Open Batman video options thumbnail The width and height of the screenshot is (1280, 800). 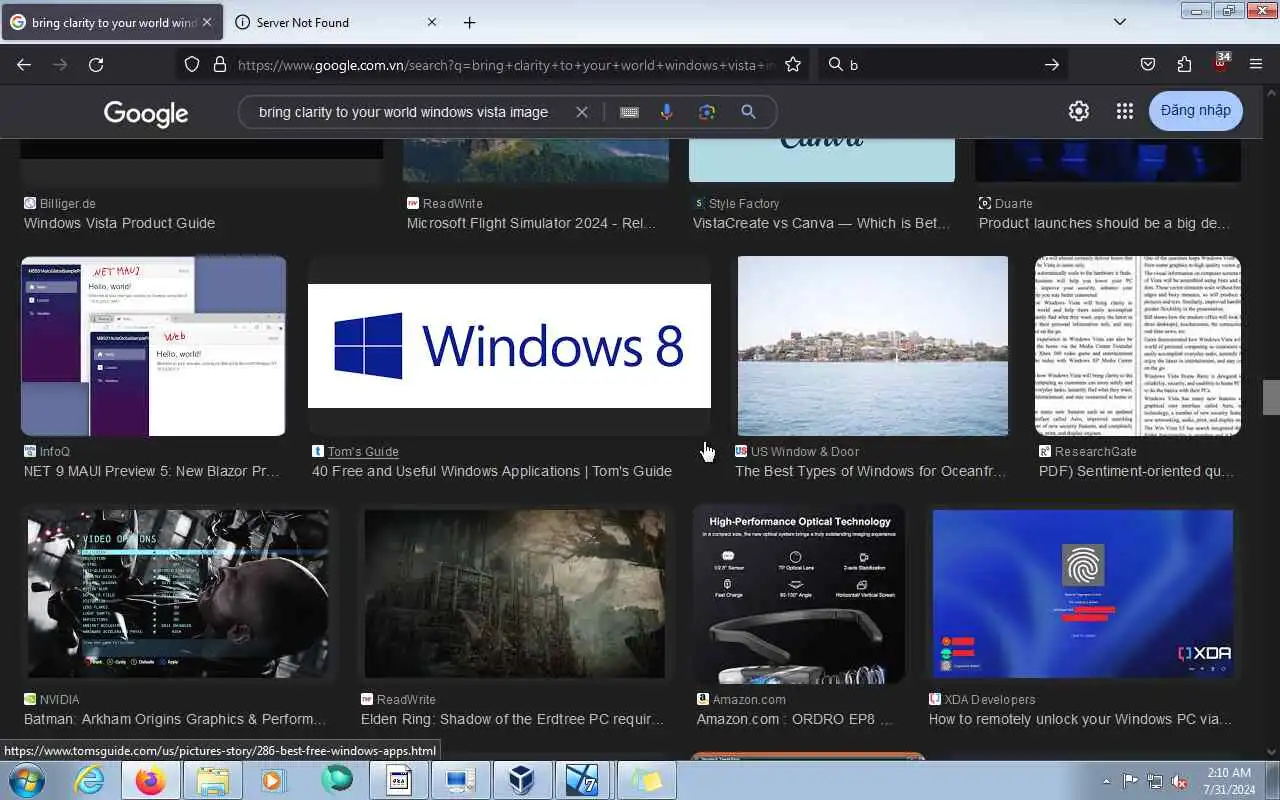pos(178,594)
